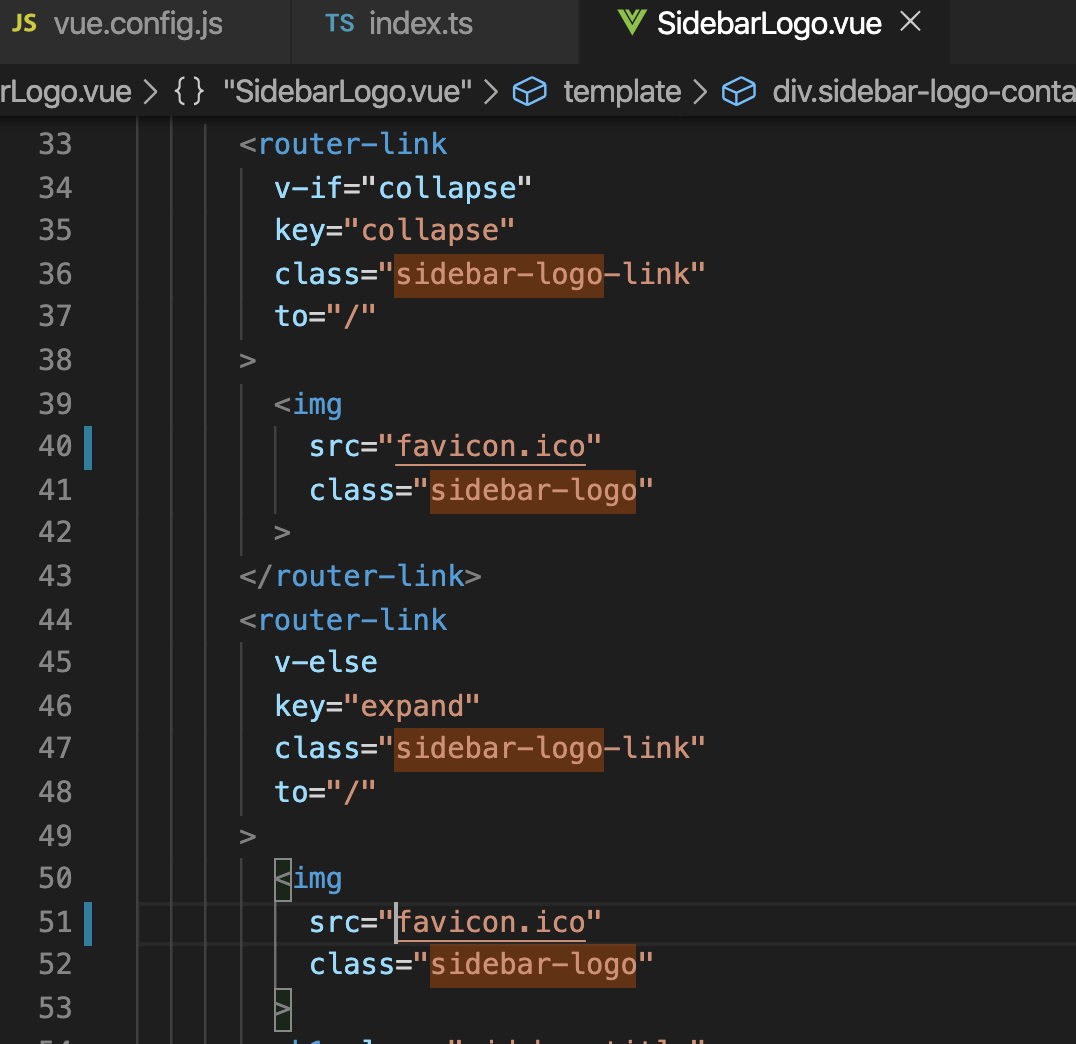Click key="expand" on line 46

377,706
